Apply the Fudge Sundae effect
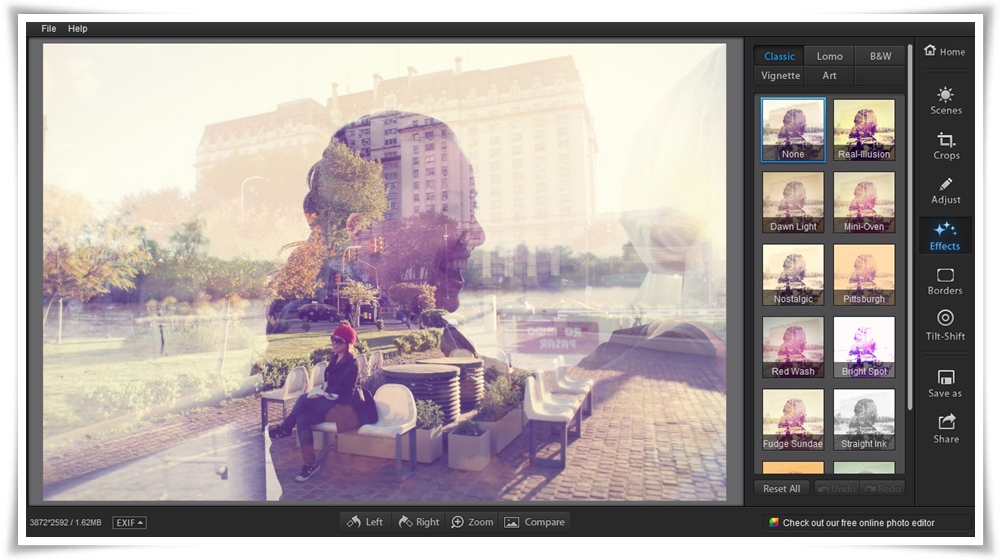Viewport: 1000px width, 560px height. point(793,420)
